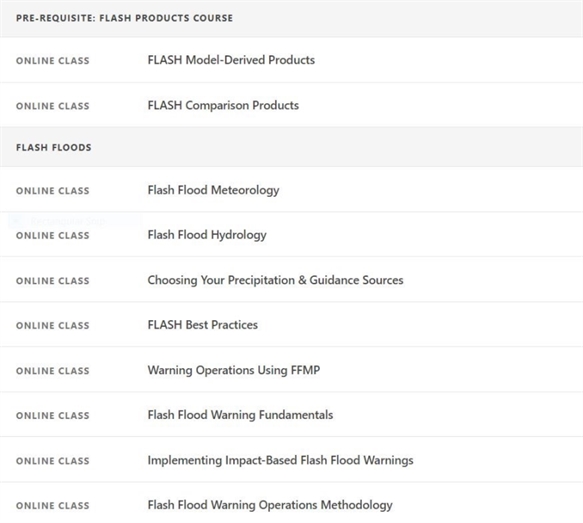Image resolution: width=583 pixels, height=523 pixels.
Task: Click Online Class label beside FLASH Best Practices
Action: [52, 325]
